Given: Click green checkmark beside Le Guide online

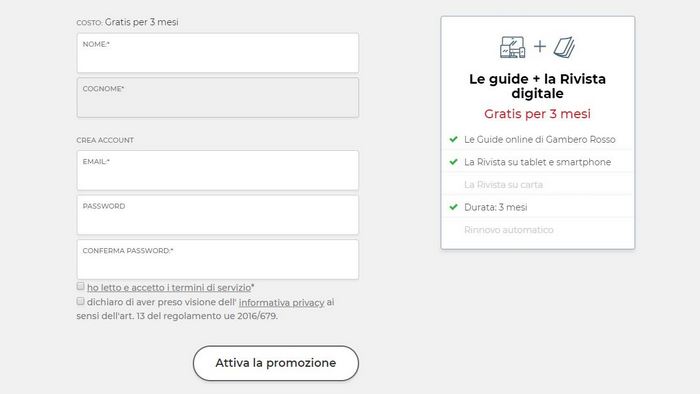Looking at the screenshot, I should (x=454, y=139).
